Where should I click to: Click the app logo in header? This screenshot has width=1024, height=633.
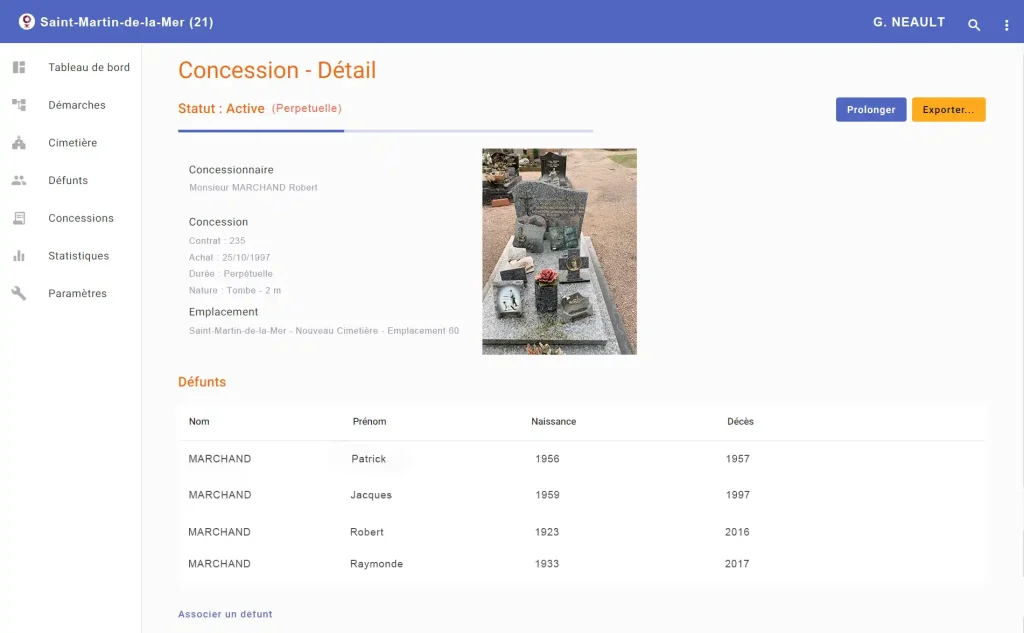click(x=27, y=22)
